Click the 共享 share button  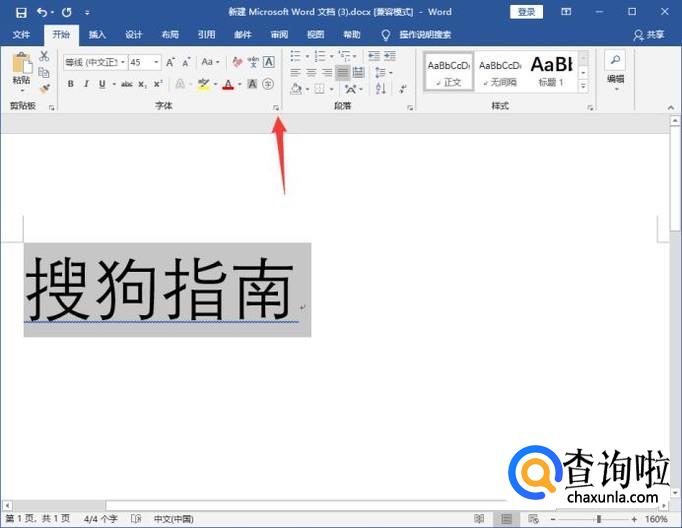pyautogui.click(x=649, y=35)
